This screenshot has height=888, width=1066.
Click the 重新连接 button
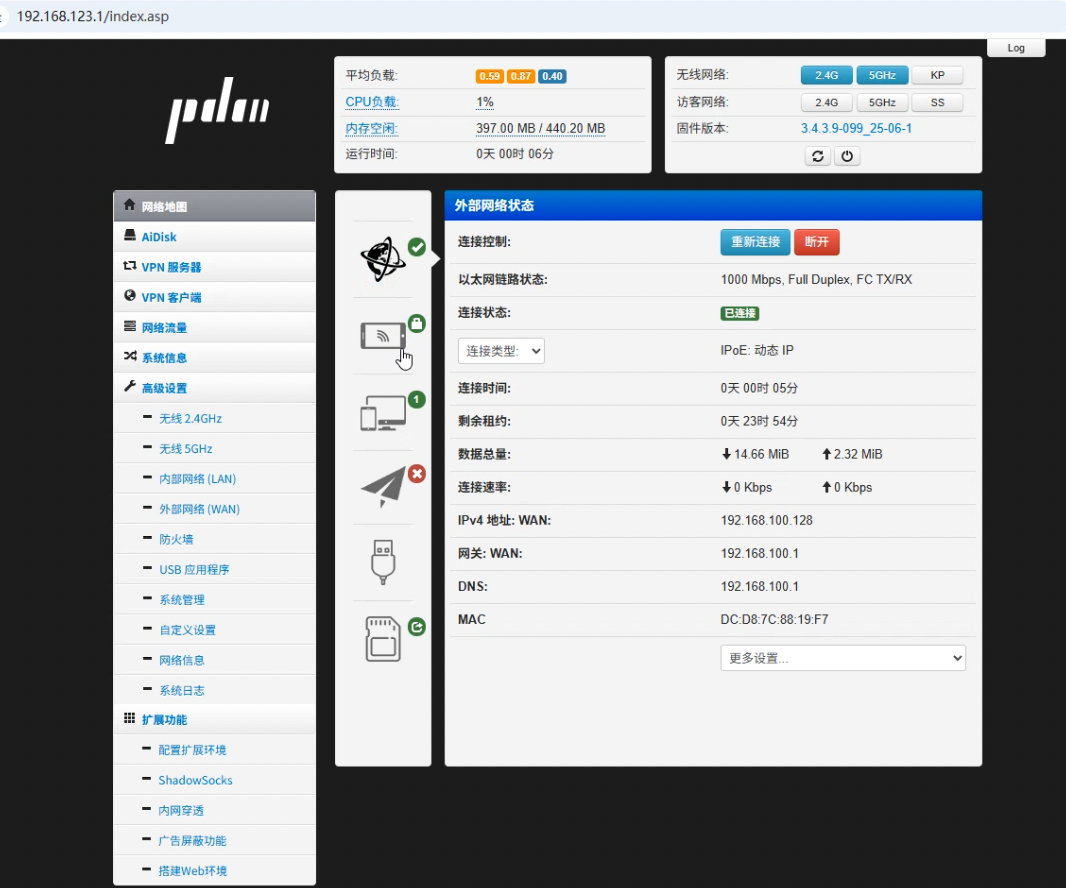(x=755, y=243)
